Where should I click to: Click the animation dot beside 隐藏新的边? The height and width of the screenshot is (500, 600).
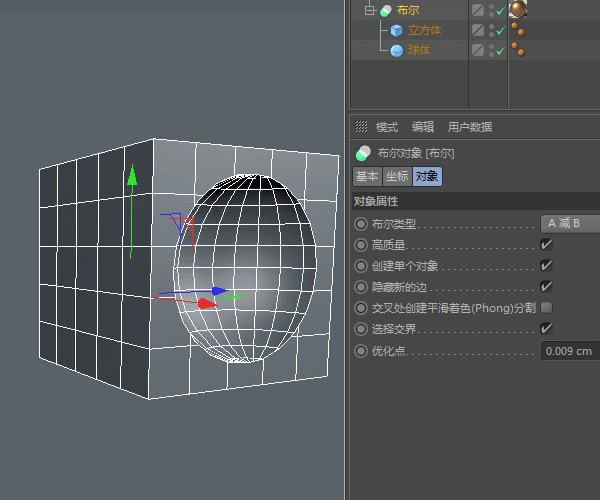[361, 287]
